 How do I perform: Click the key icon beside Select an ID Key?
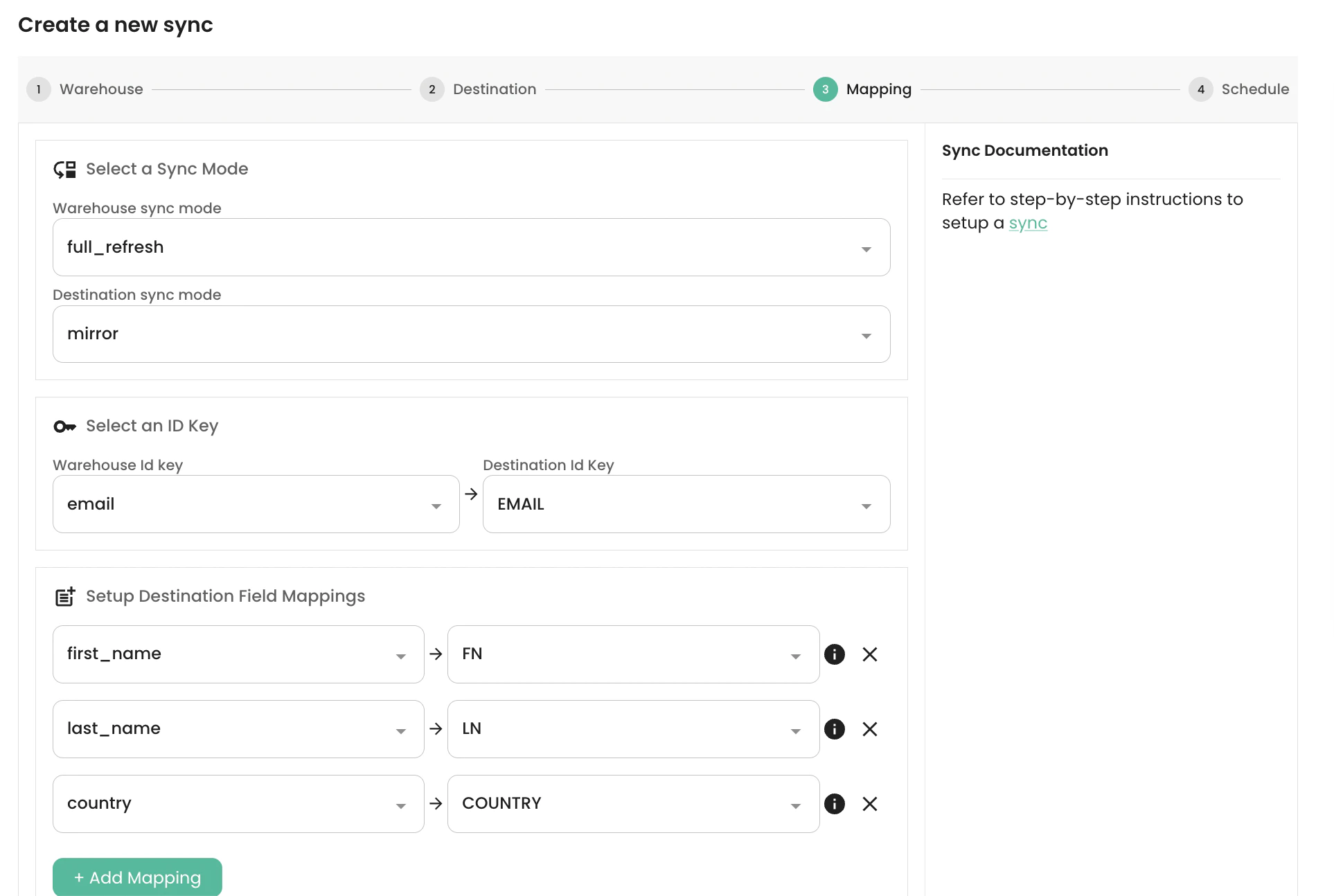(64, 427)
